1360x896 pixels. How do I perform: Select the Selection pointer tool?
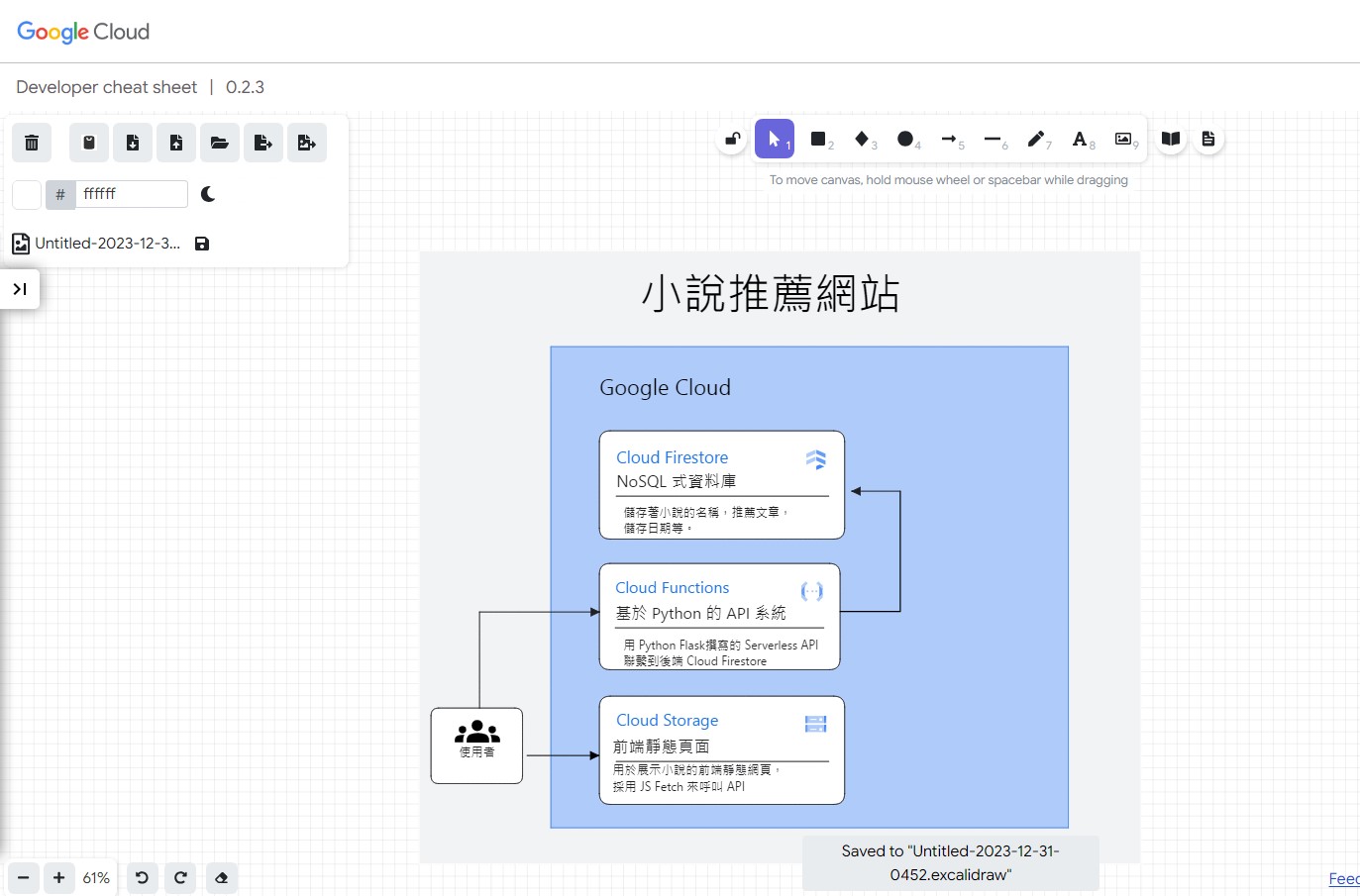[775, 139]
